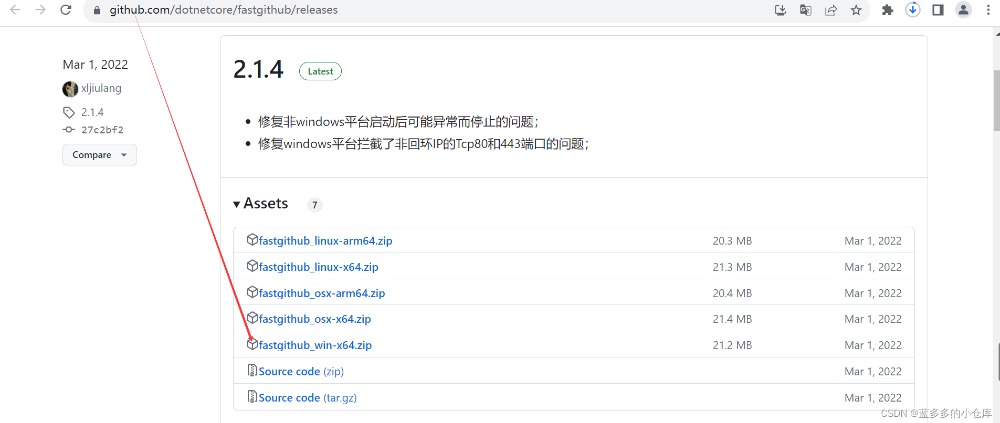
Task: Download Source code (tar.gz)
Action: coord(307,397)
